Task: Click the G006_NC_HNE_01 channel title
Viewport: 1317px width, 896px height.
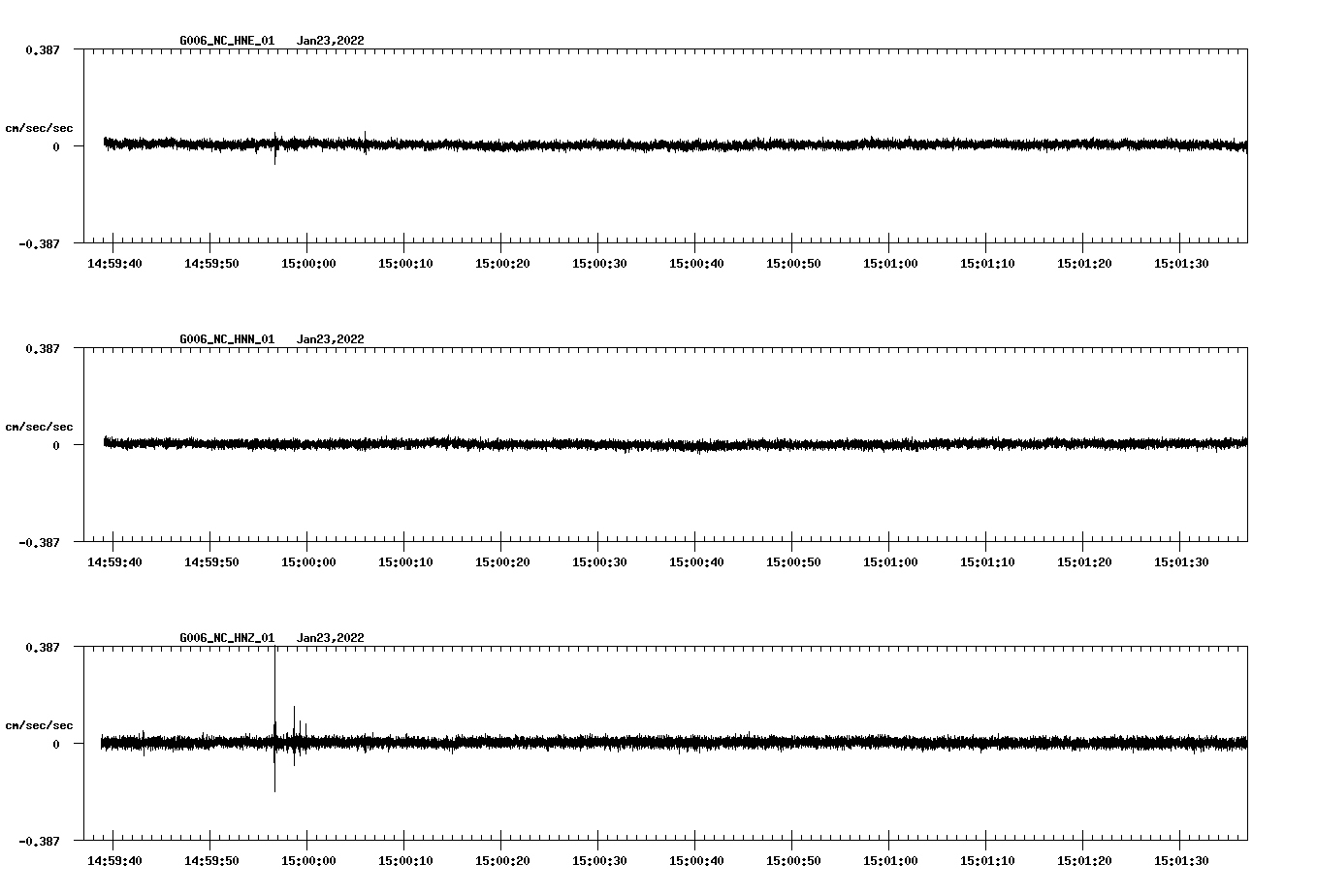Action: [227, 41]
